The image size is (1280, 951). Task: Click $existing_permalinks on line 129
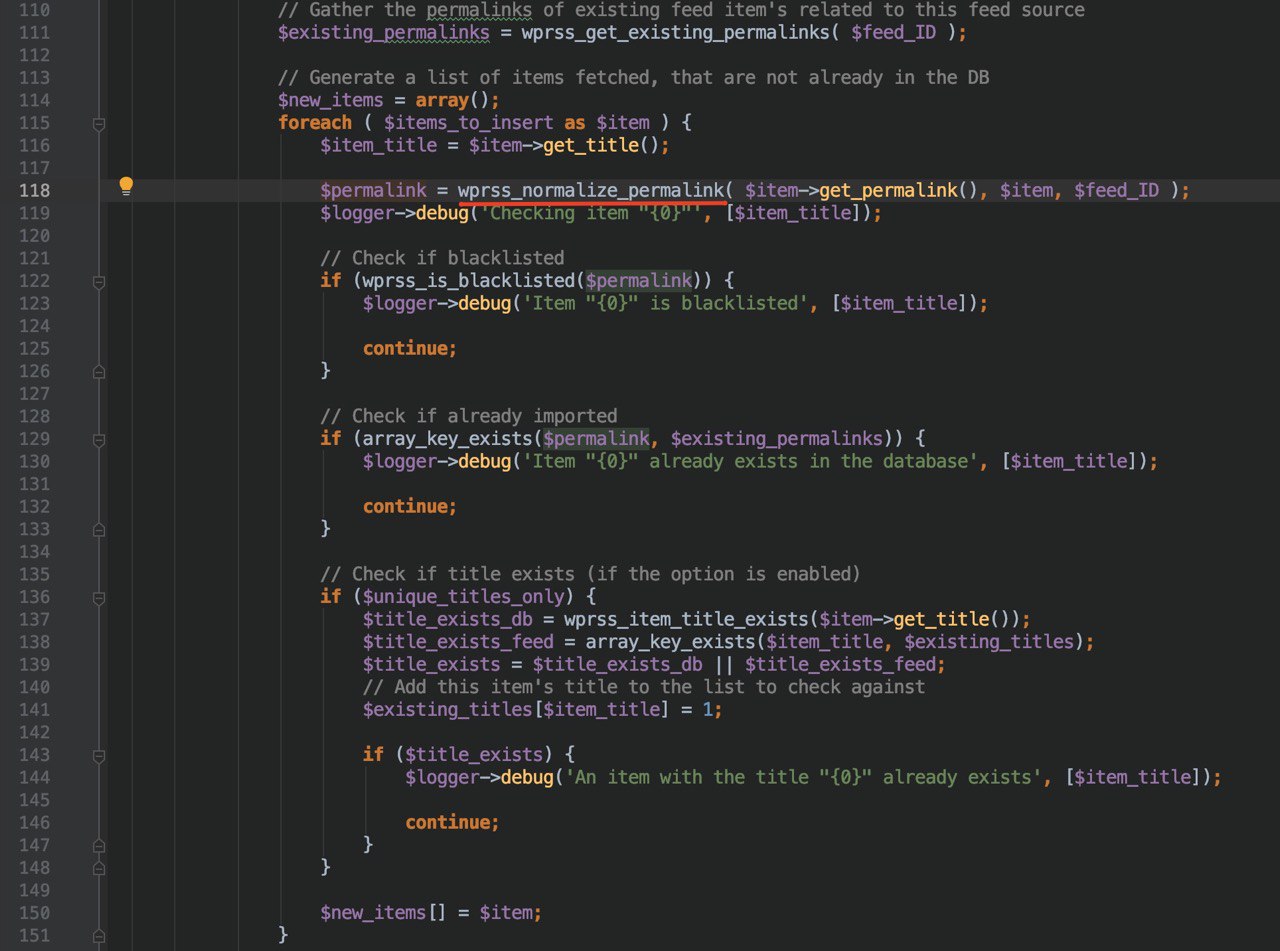click(776, 438)
